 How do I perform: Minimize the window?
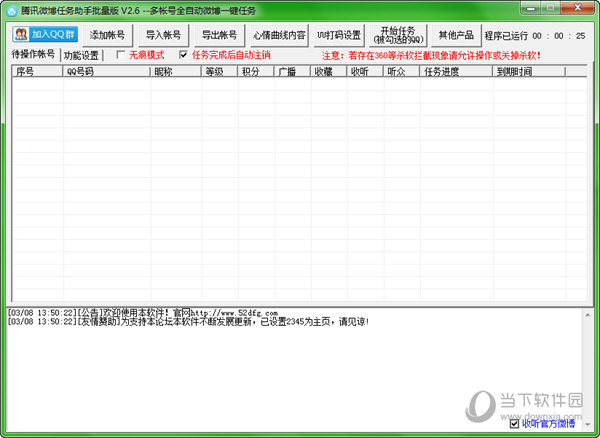tap(531, 8)
